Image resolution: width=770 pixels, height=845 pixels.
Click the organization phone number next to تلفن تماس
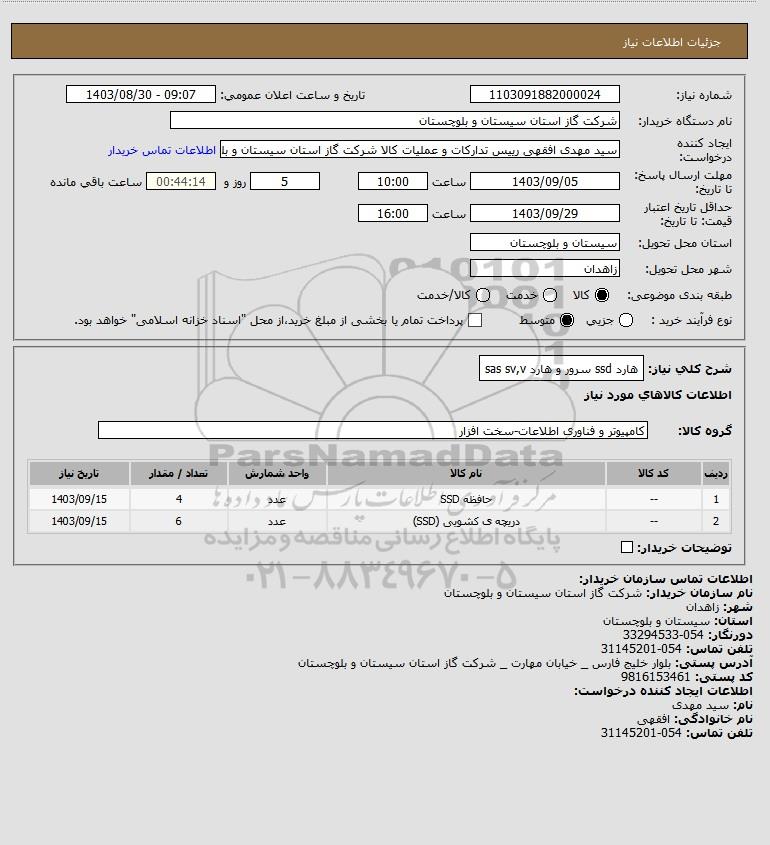[641, 649]
